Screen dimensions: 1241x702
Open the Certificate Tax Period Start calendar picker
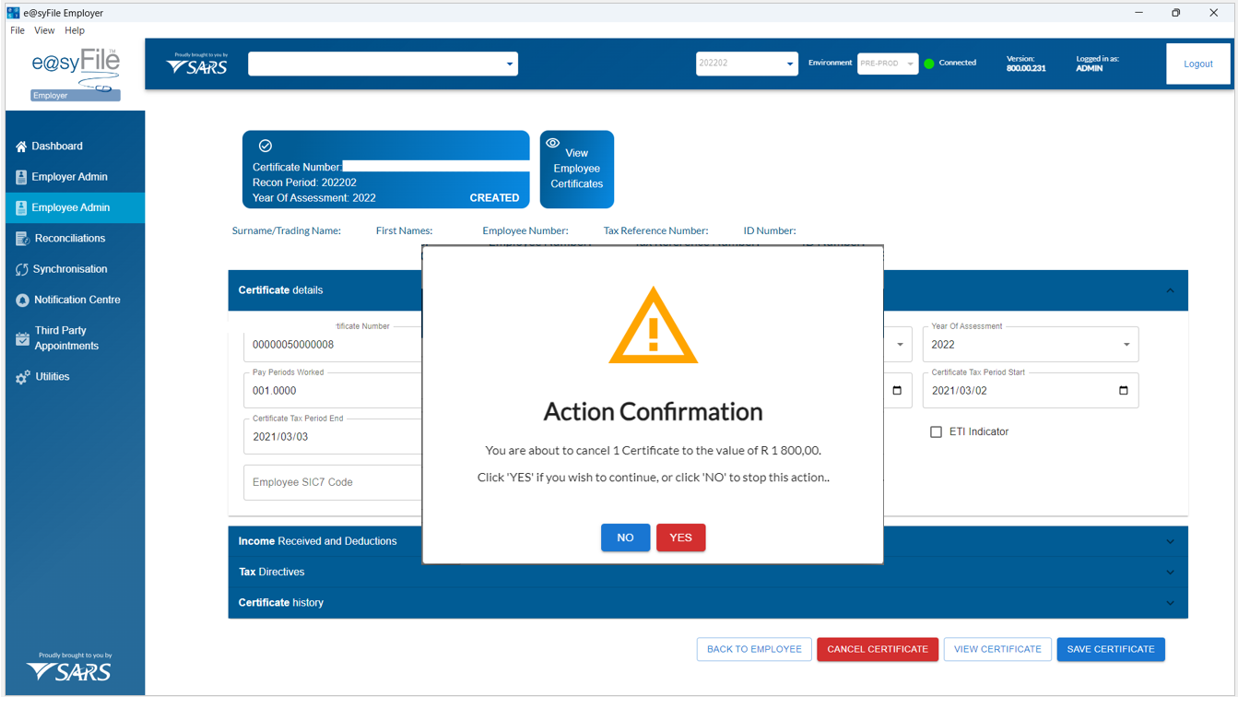pos(1123,391)
